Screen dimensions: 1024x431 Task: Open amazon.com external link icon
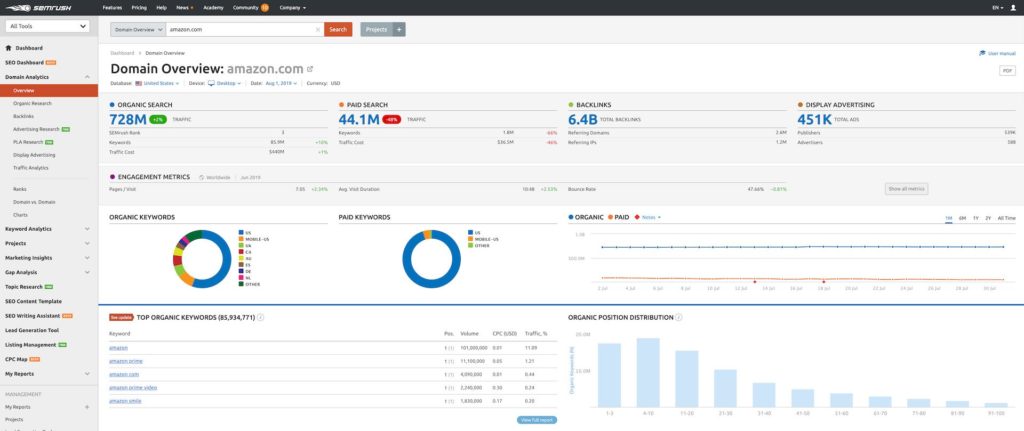[x=310, y=69]
